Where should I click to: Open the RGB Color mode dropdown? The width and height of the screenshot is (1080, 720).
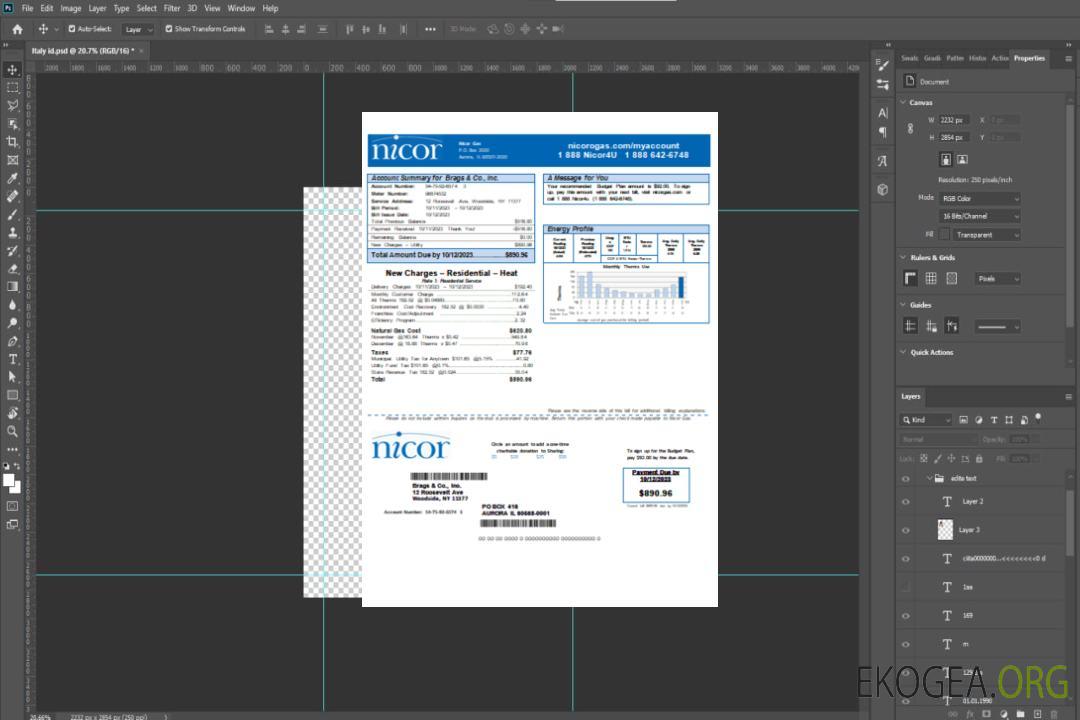pos(980,198)
